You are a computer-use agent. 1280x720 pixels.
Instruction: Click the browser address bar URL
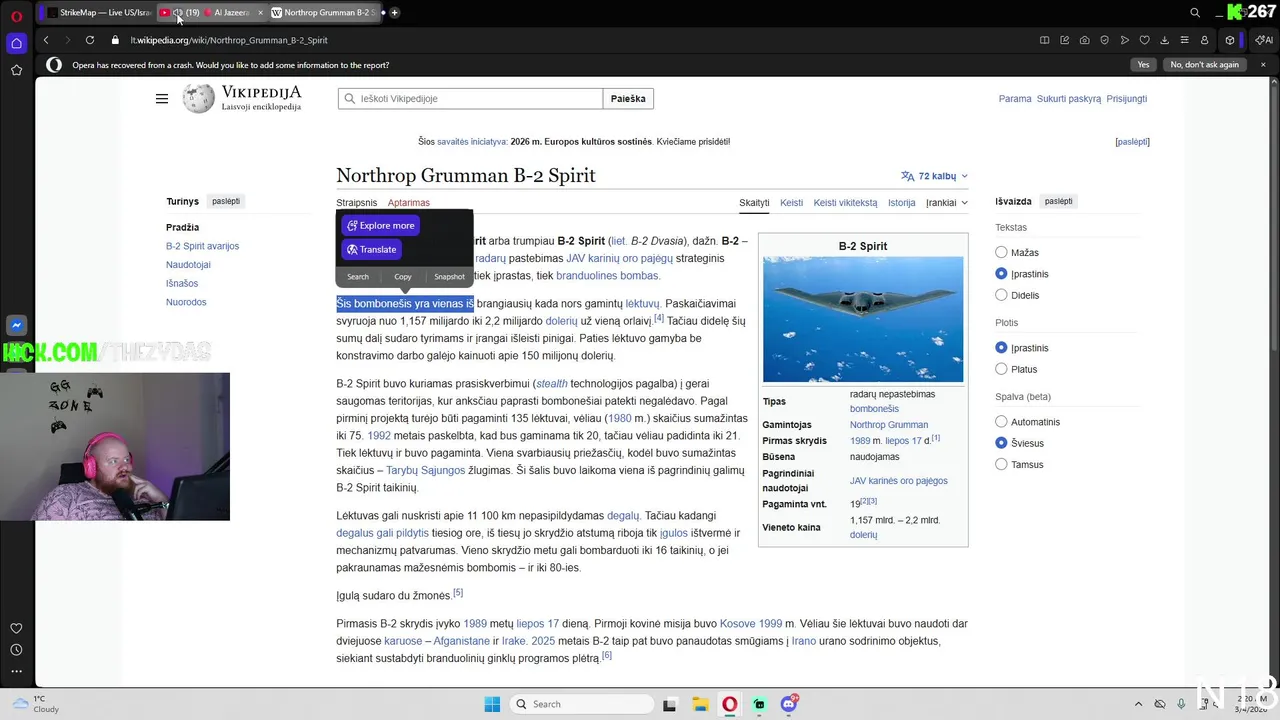(x=229, y=40)
